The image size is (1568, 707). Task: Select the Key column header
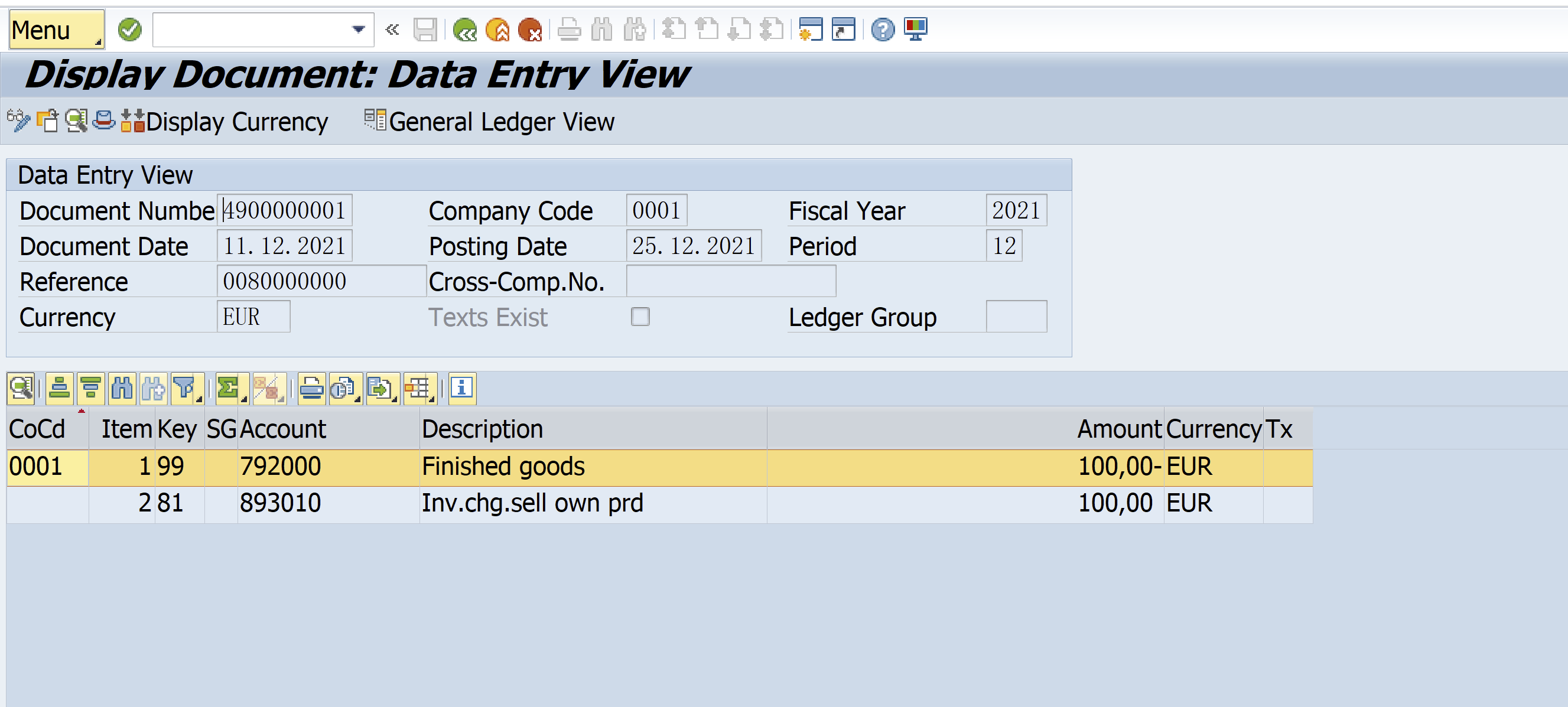click(180, 429)
